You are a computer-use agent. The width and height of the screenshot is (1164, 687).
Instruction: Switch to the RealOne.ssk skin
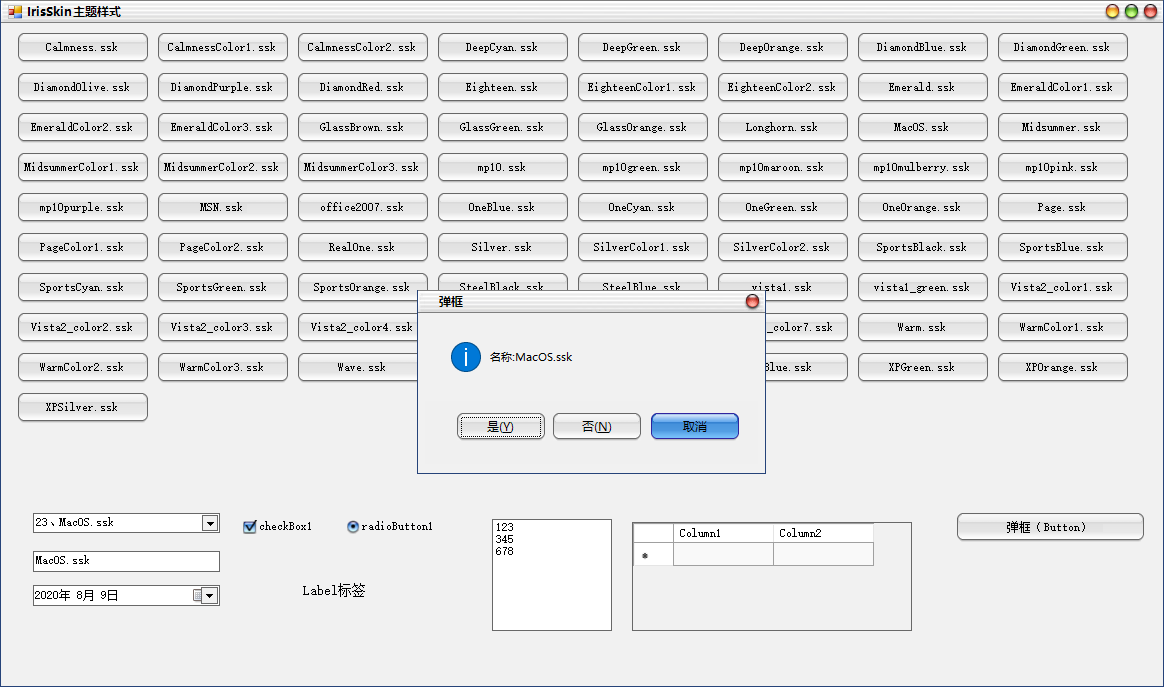[x=362, y=247]
